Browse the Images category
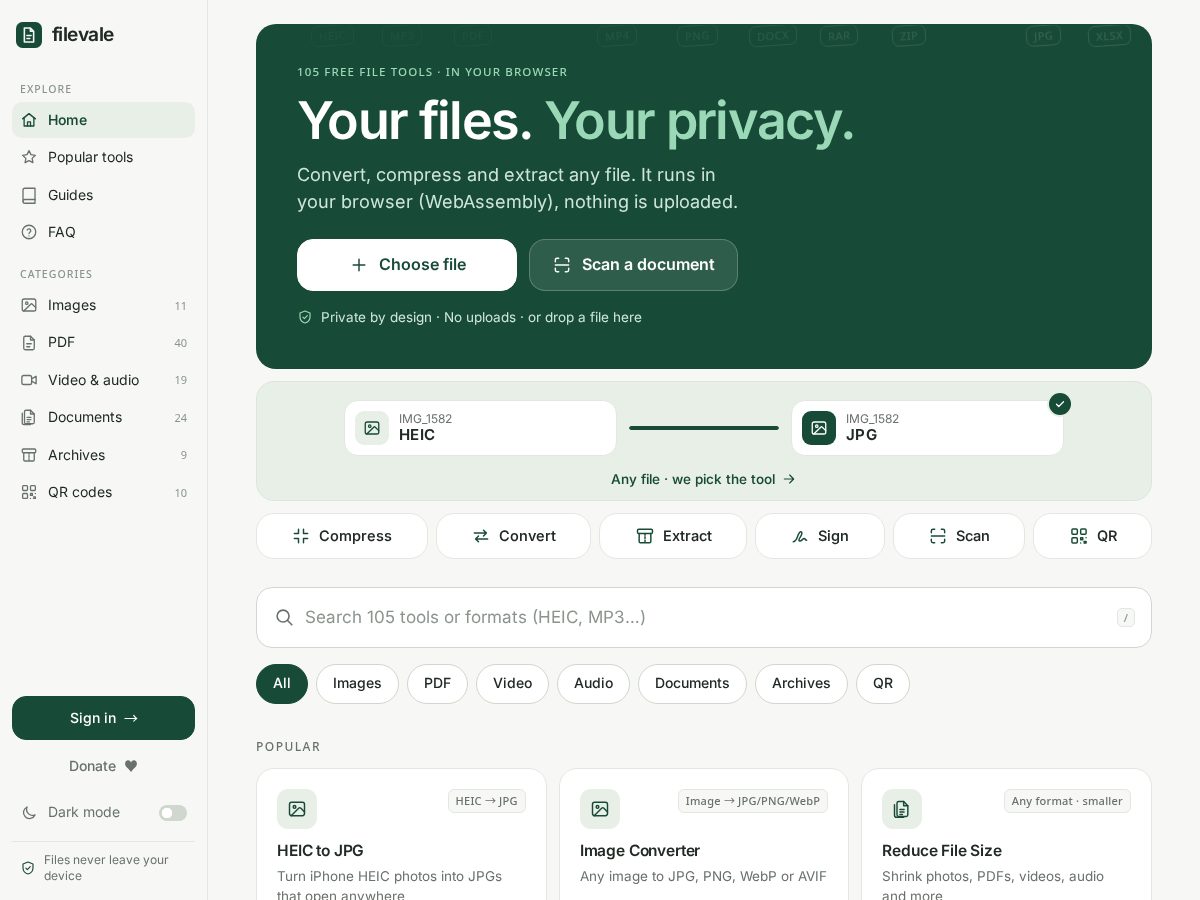The height and width of the screenshot is (900, 1200). coord(103,305)
